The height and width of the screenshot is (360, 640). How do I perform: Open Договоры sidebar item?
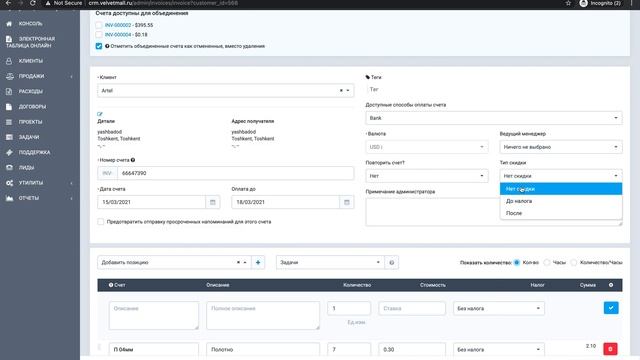(x=32, y=107)
